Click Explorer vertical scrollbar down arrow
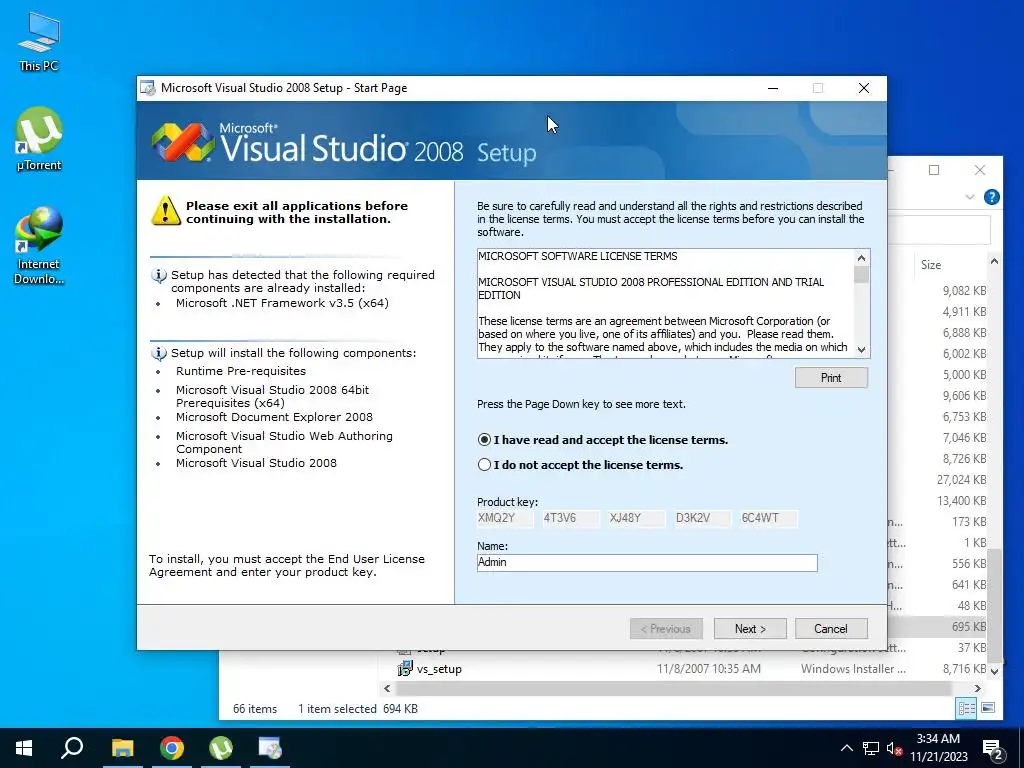This screenshot has height=768, width=1024. tap(994, 670)
